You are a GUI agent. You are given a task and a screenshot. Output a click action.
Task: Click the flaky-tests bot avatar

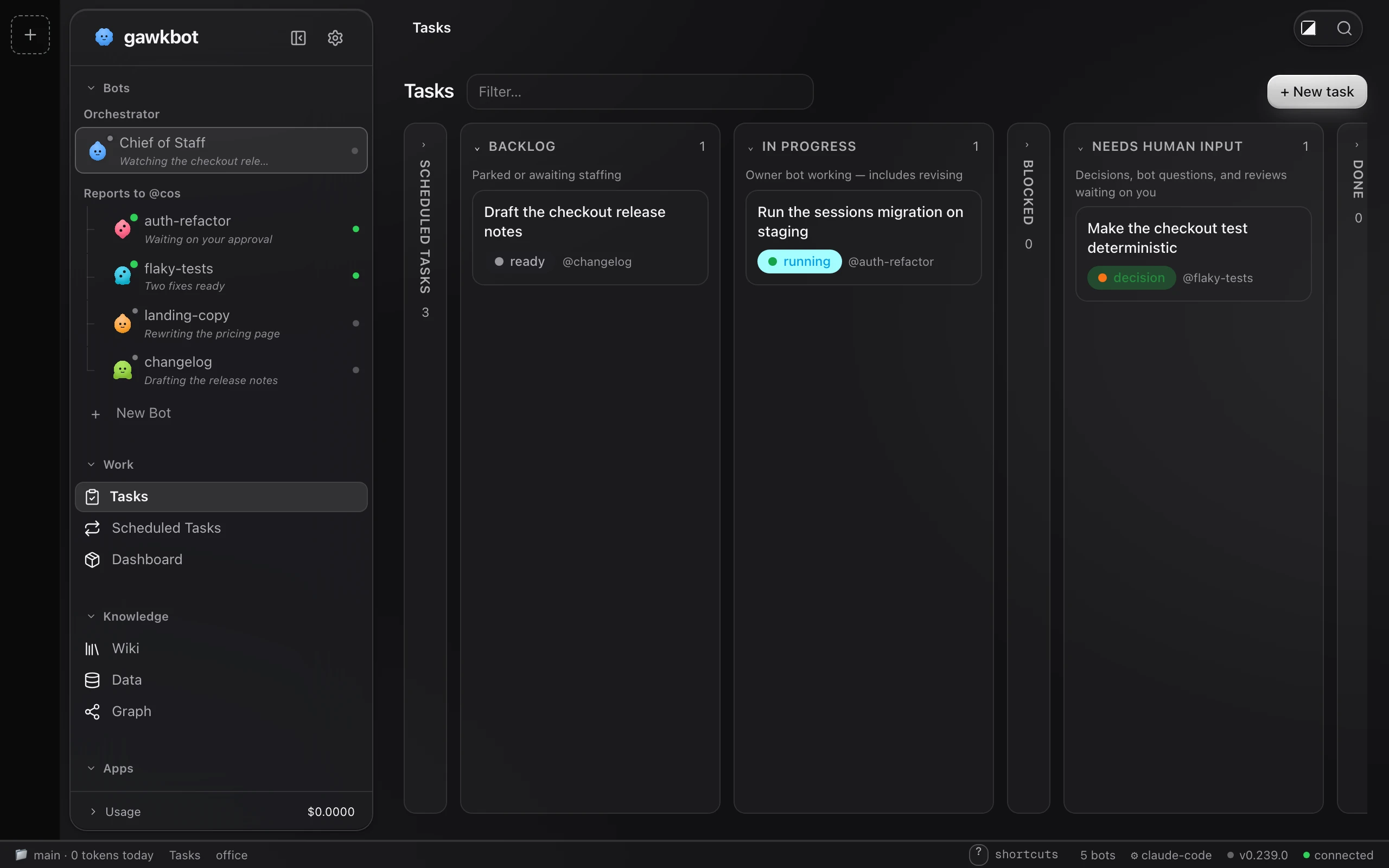122,276
